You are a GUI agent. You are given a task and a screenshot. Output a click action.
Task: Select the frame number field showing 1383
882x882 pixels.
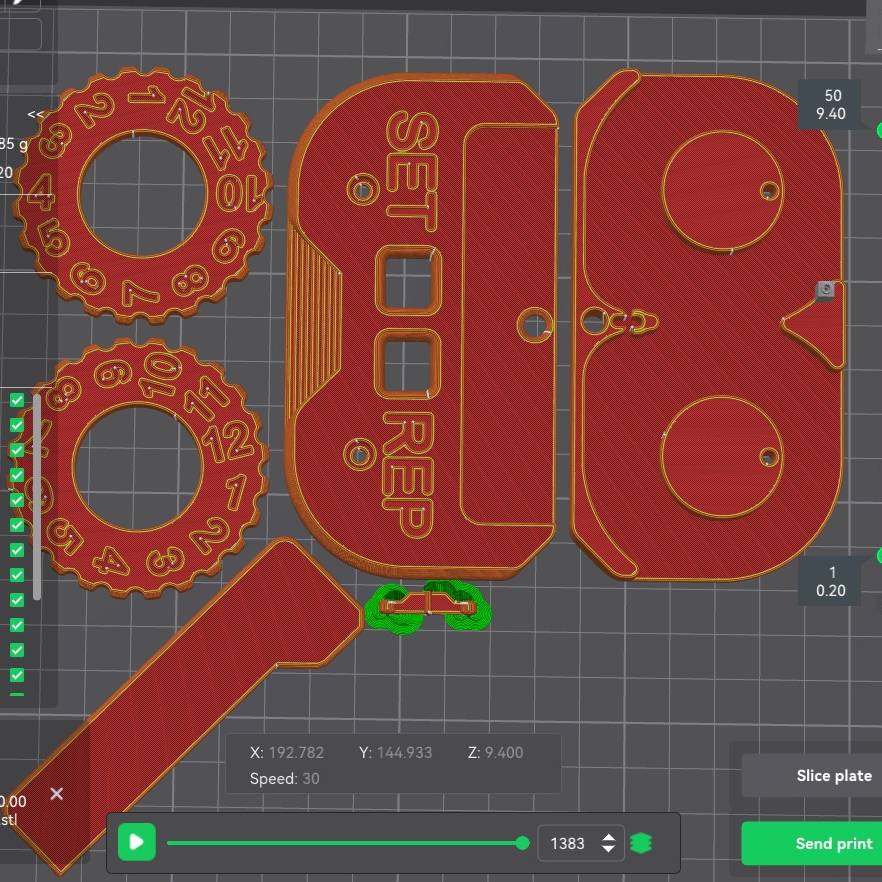(566, 843)
